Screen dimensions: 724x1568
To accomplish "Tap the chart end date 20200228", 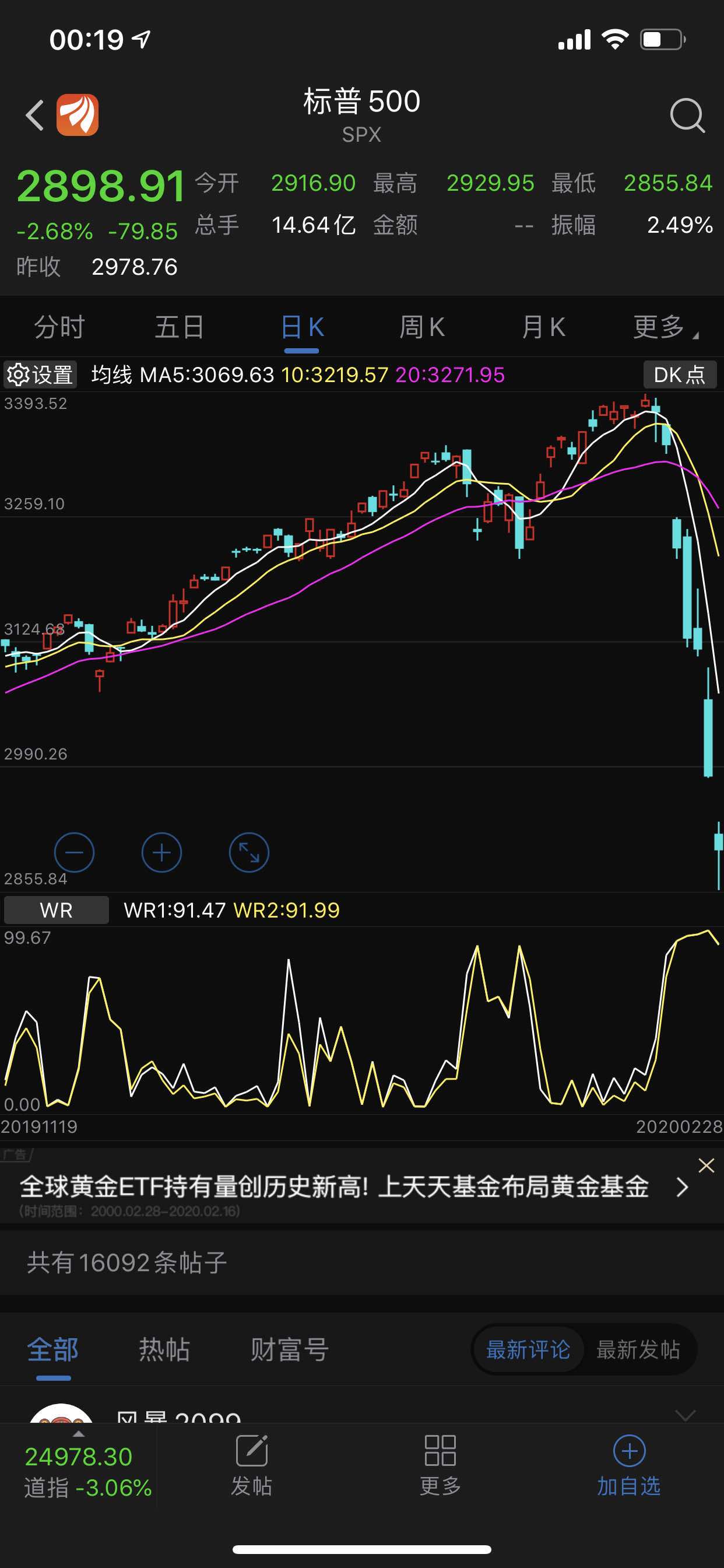I will pos(679,1126).
